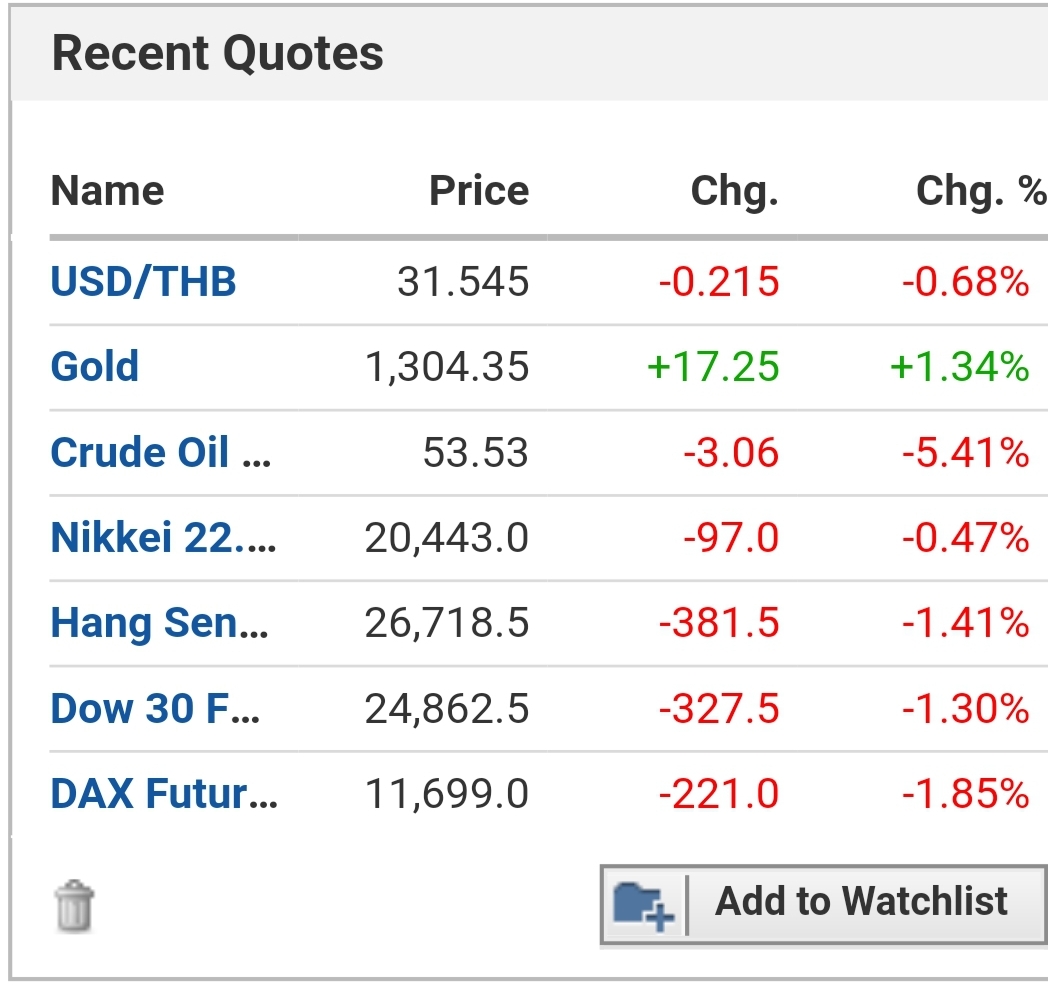Click the folder-plus watchlist icon
Image resolution: width=1048 pixels, height=985 pixels.
point(643,905)
